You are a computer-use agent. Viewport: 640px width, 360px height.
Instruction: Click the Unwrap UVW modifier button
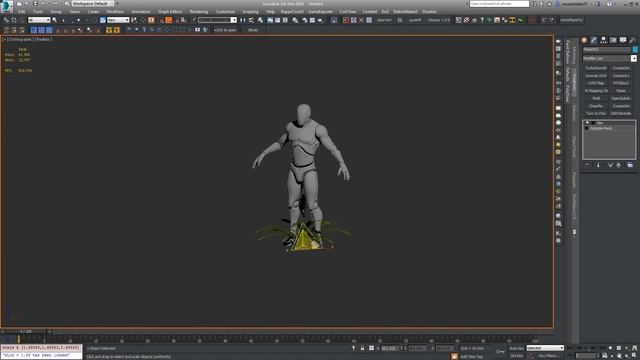pos(596,76)
